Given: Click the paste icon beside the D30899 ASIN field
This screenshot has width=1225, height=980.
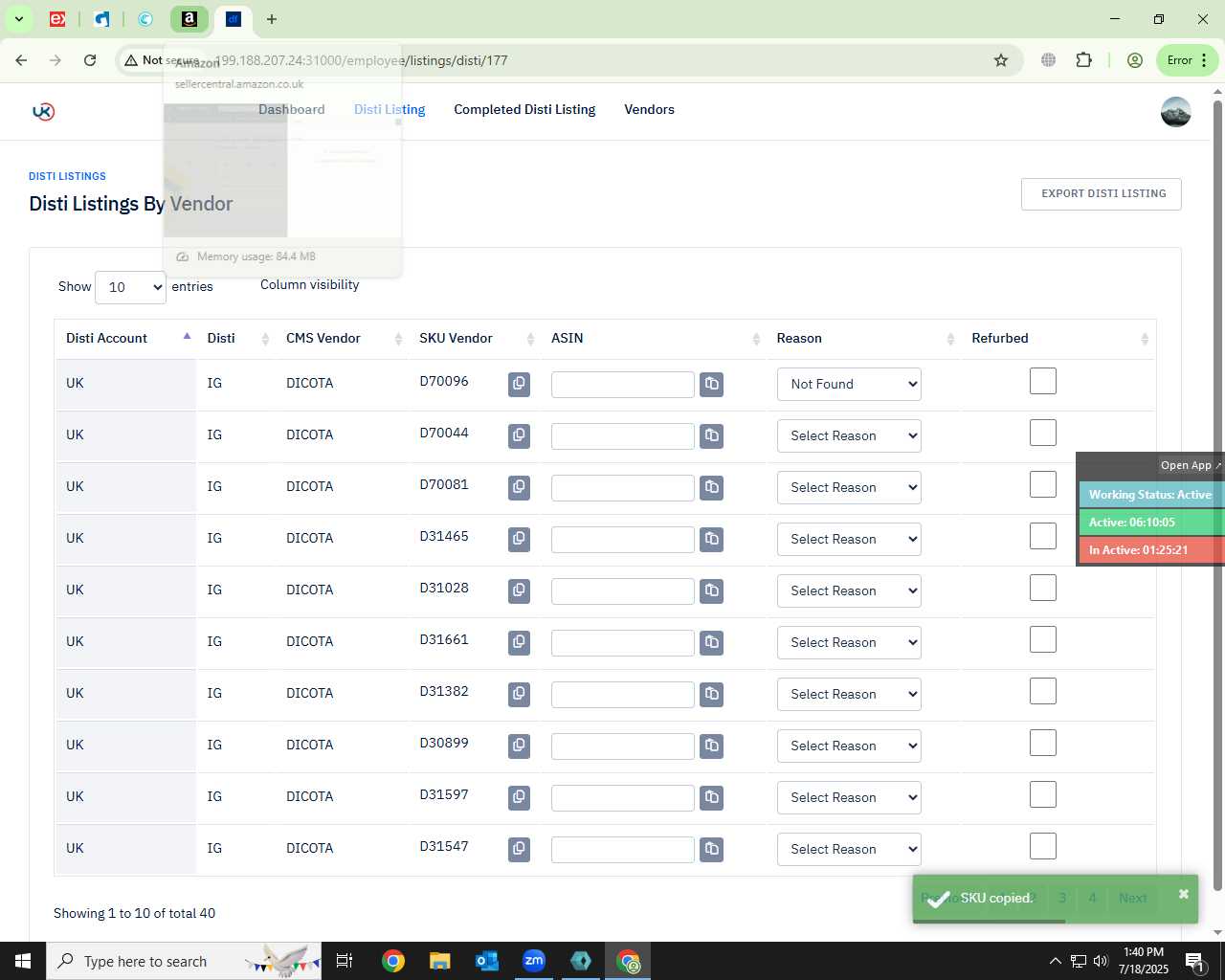Looking at the screenshot, I should coord(711,746).
